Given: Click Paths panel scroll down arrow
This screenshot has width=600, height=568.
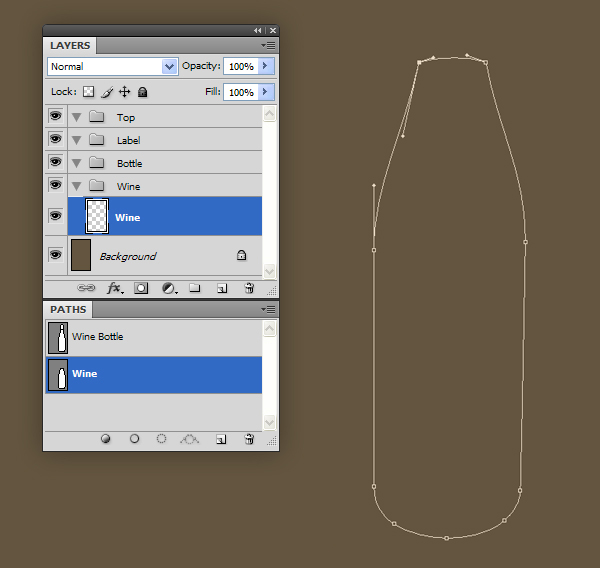Looking at the screenshot, I should tap(269, 422).
